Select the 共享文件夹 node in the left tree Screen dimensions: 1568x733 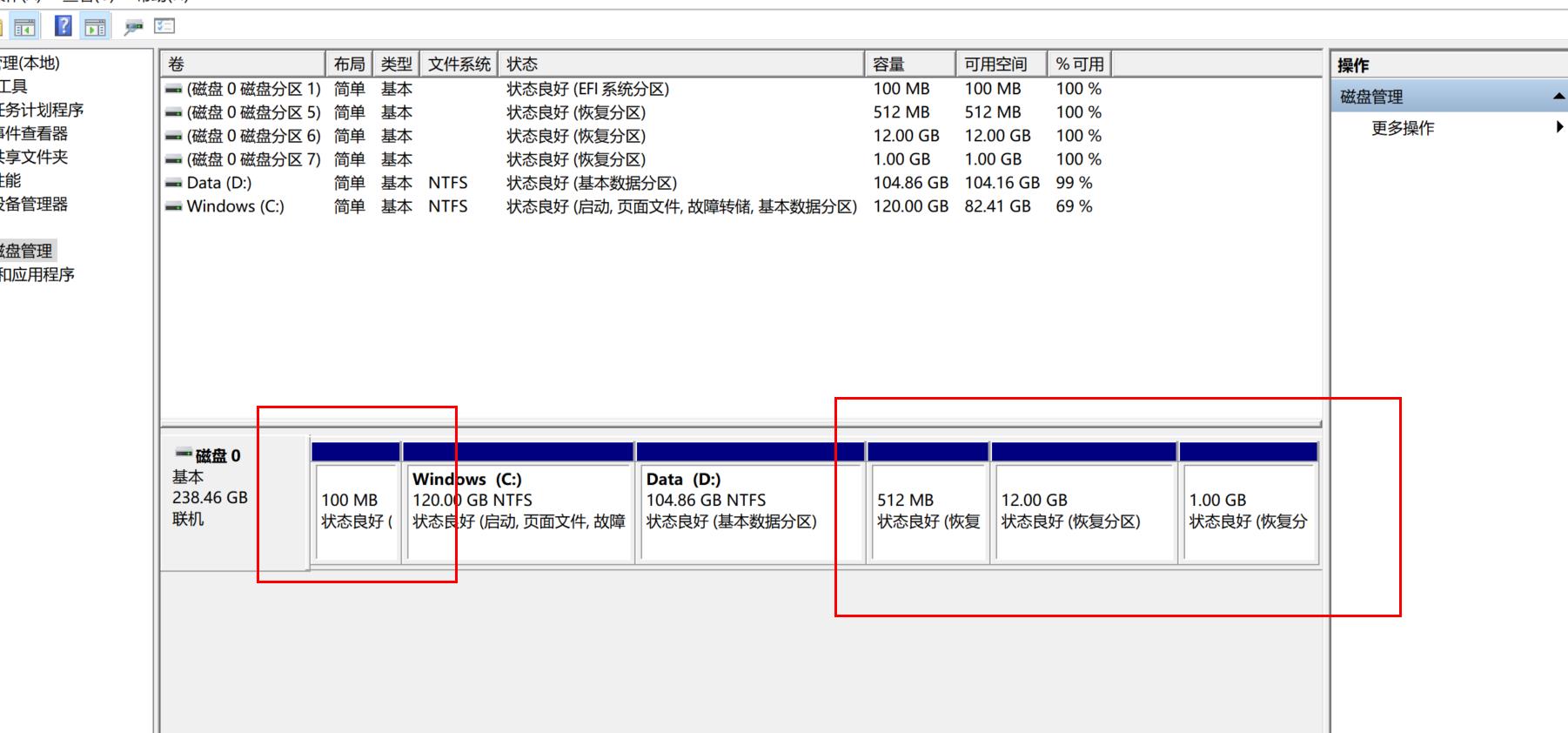click(x=33, y=157)
